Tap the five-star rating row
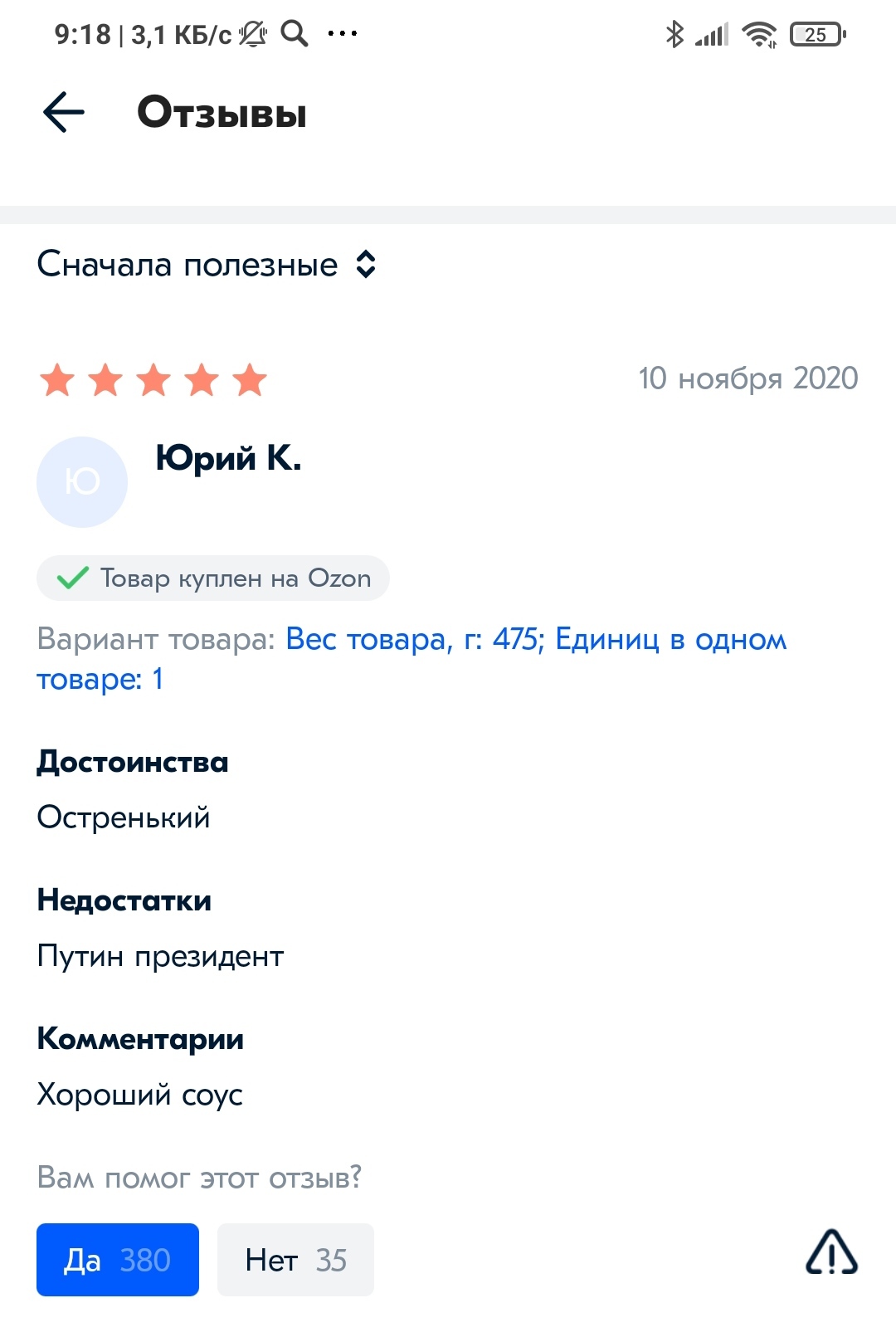Viewport: 896px width, 1337px height. 153,381
